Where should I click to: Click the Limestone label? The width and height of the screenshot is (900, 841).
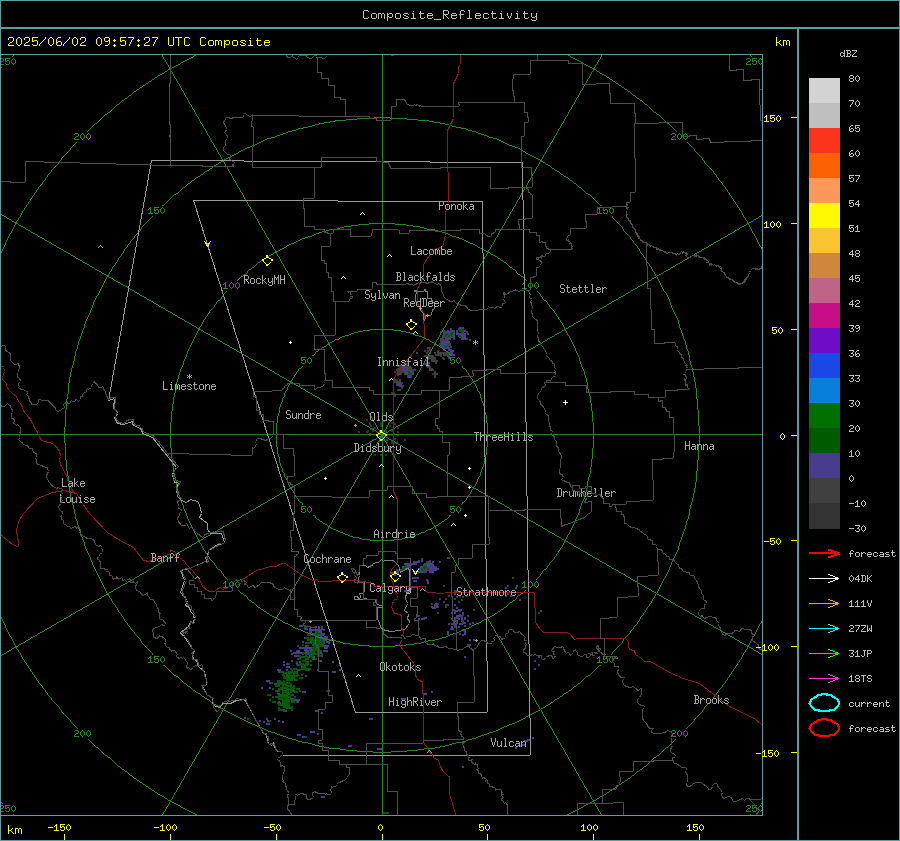[x=189, y=386]
